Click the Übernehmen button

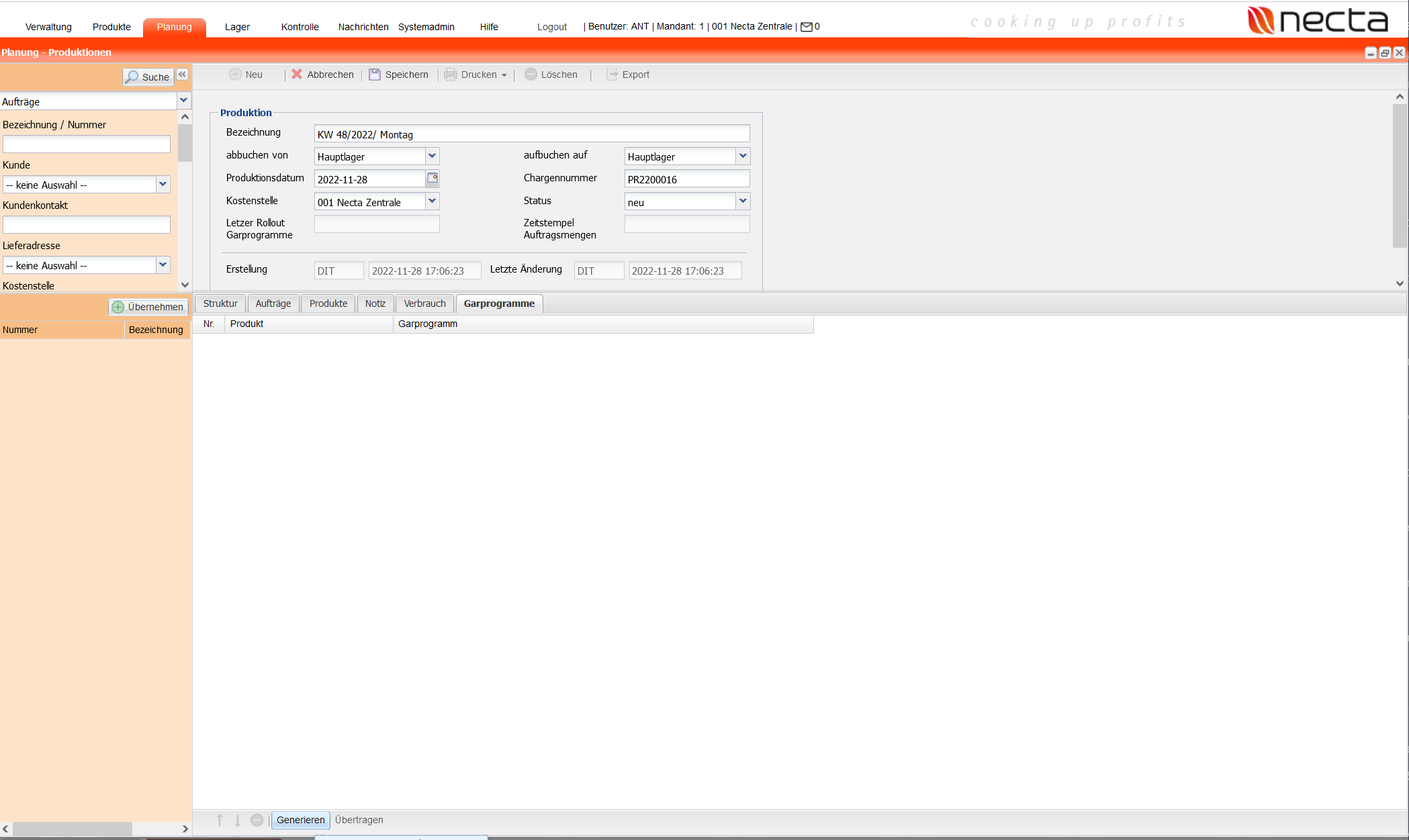point(148,307)
